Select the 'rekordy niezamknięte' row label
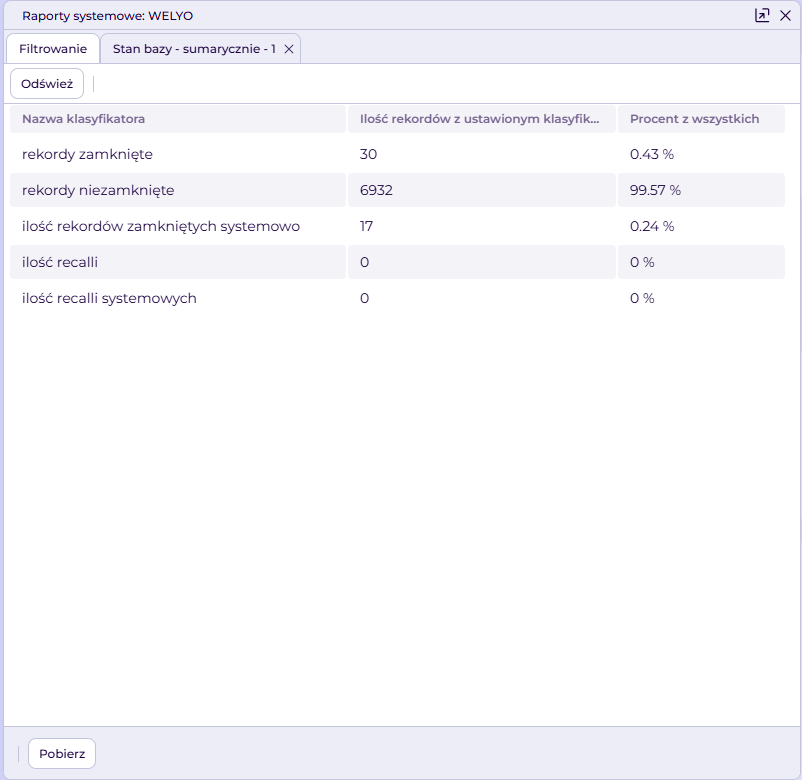 [98, 190]
